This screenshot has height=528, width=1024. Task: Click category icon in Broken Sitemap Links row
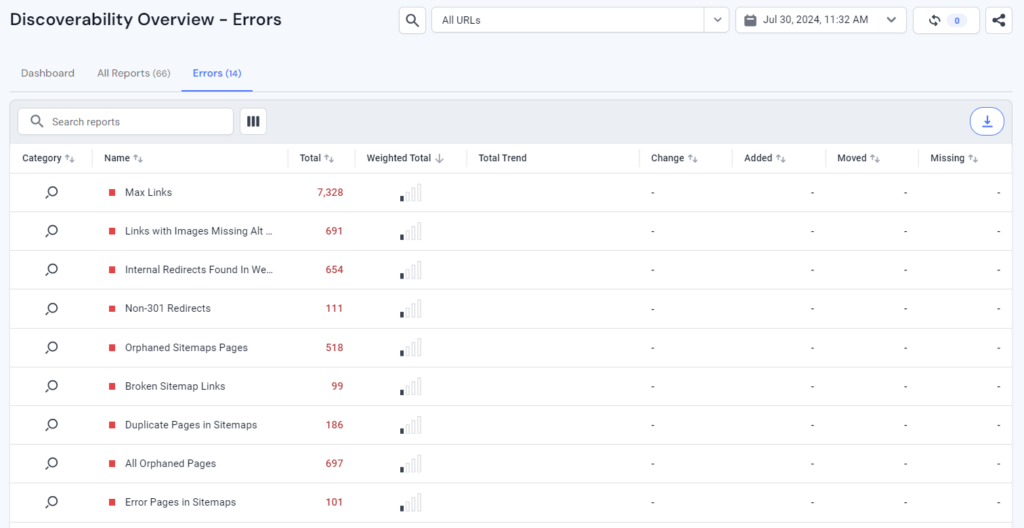52,386
